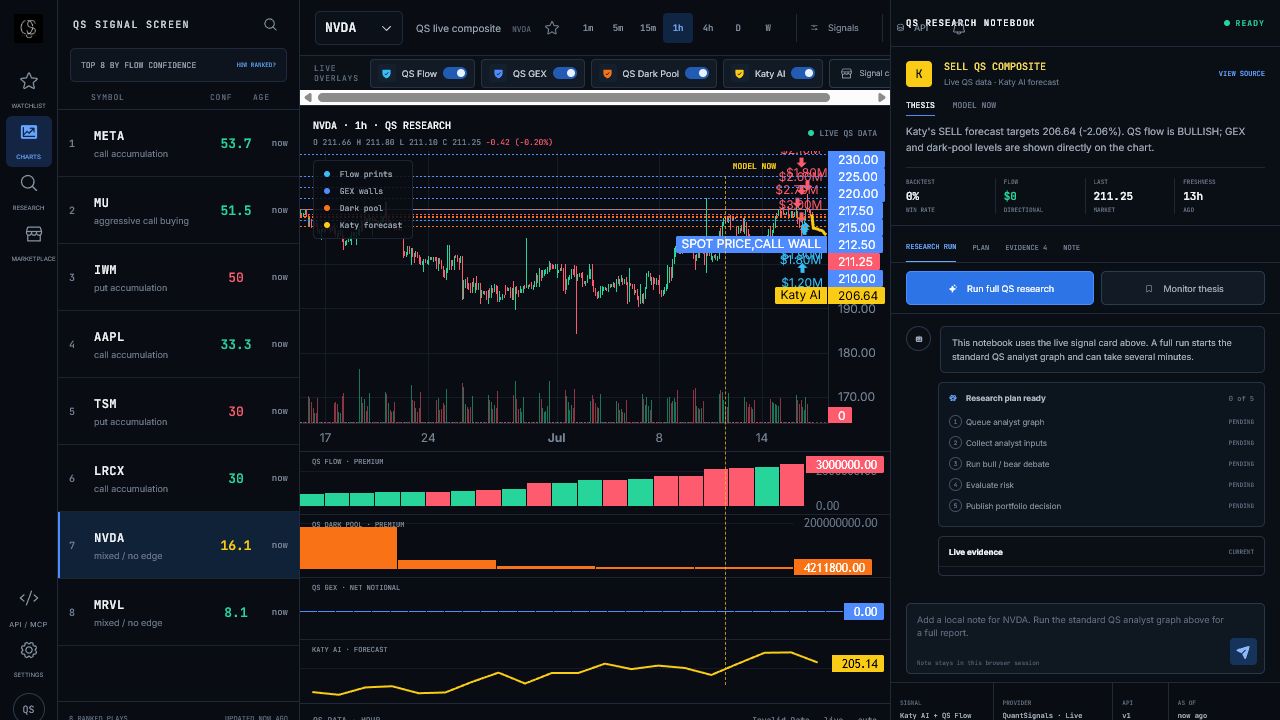
Task: Click the QS logo at the sidebar top
Action: pos(28,28)
